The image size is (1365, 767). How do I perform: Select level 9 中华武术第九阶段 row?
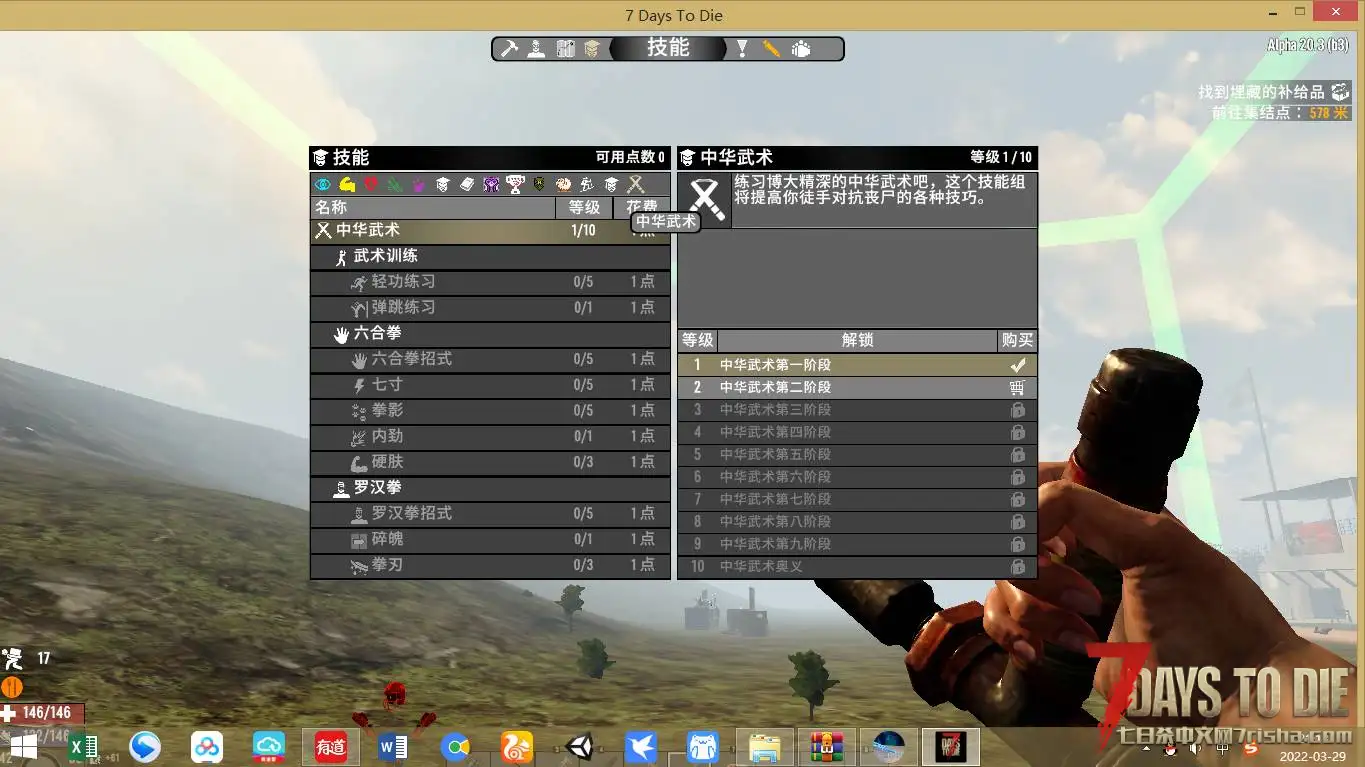(x=857, y=544)
